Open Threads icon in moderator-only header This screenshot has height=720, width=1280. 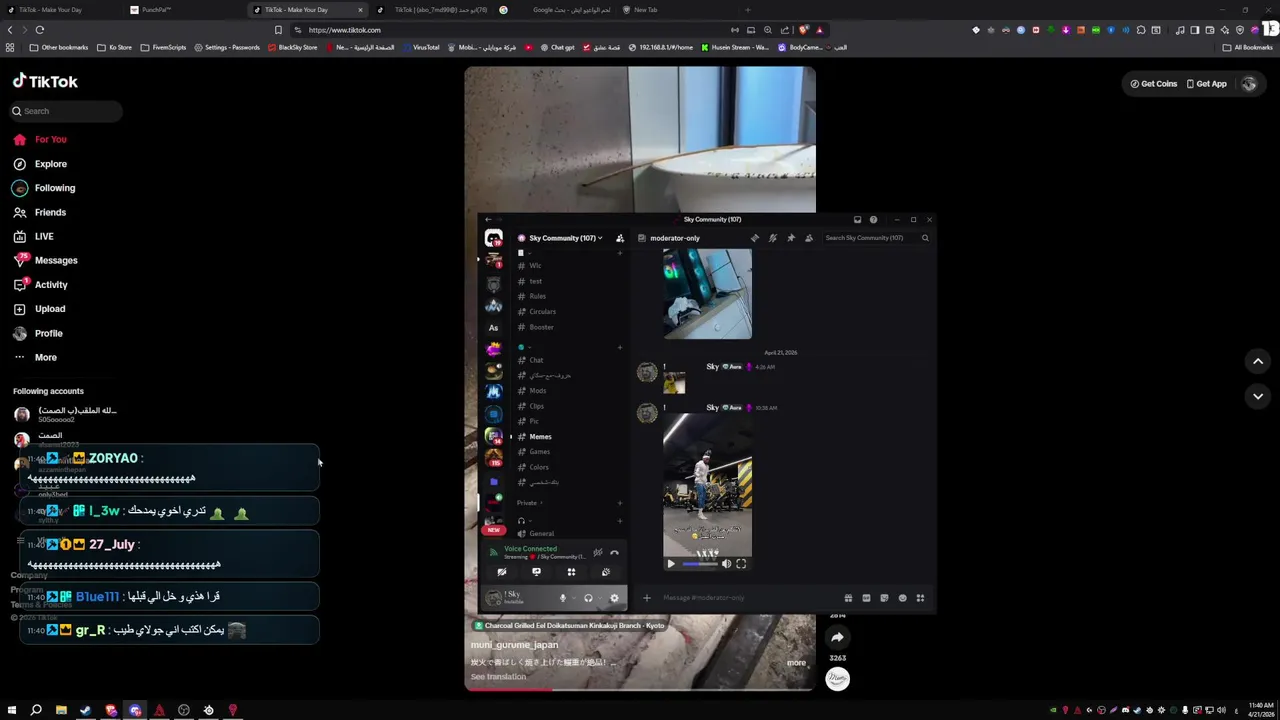(755, 238)
